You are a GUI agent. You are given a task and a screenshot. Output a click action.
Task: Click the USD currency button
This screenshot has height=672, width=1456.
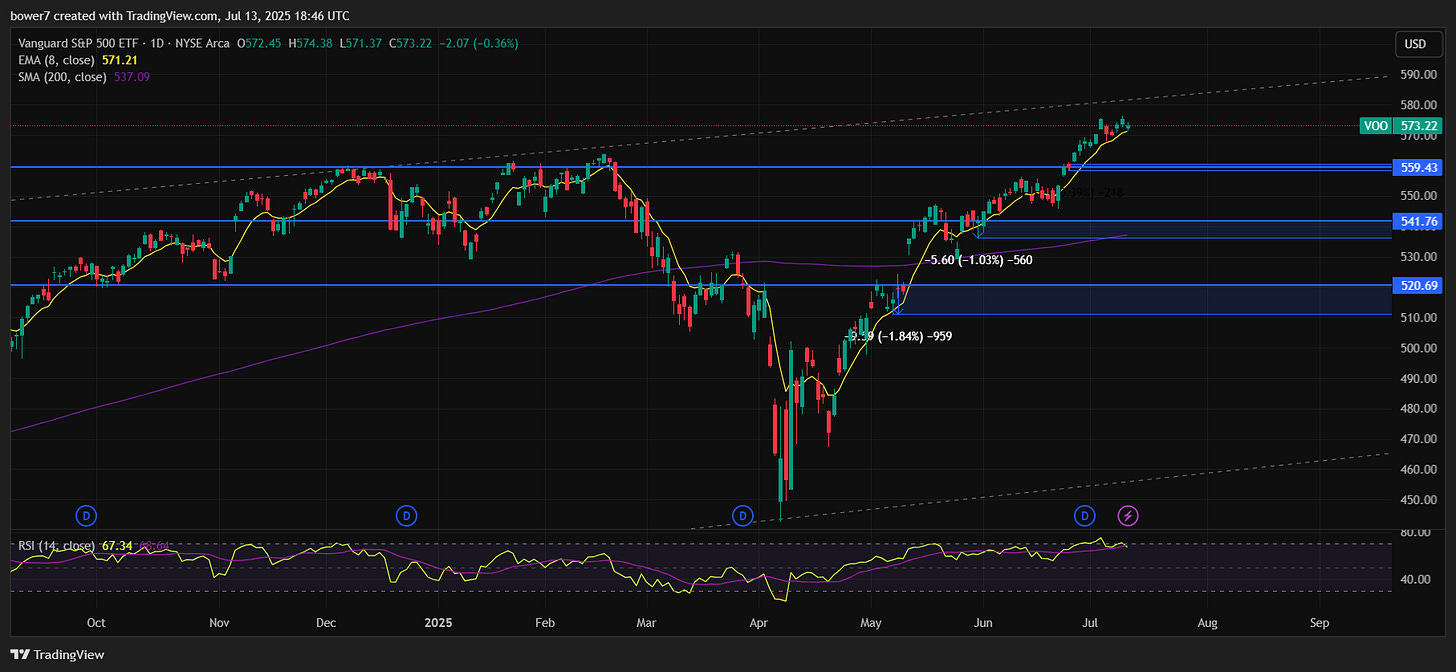1415,44
